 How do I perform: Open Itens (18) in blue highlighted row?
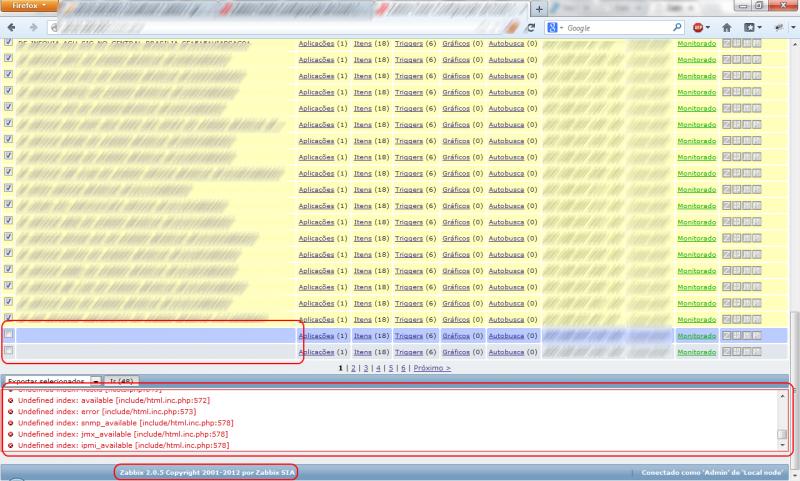point(363,336)
